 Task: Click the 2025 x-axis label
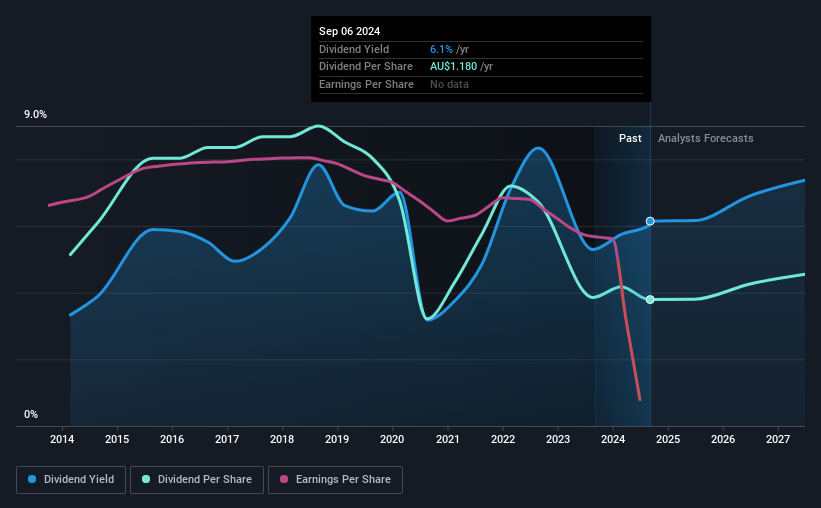(668, 439)
